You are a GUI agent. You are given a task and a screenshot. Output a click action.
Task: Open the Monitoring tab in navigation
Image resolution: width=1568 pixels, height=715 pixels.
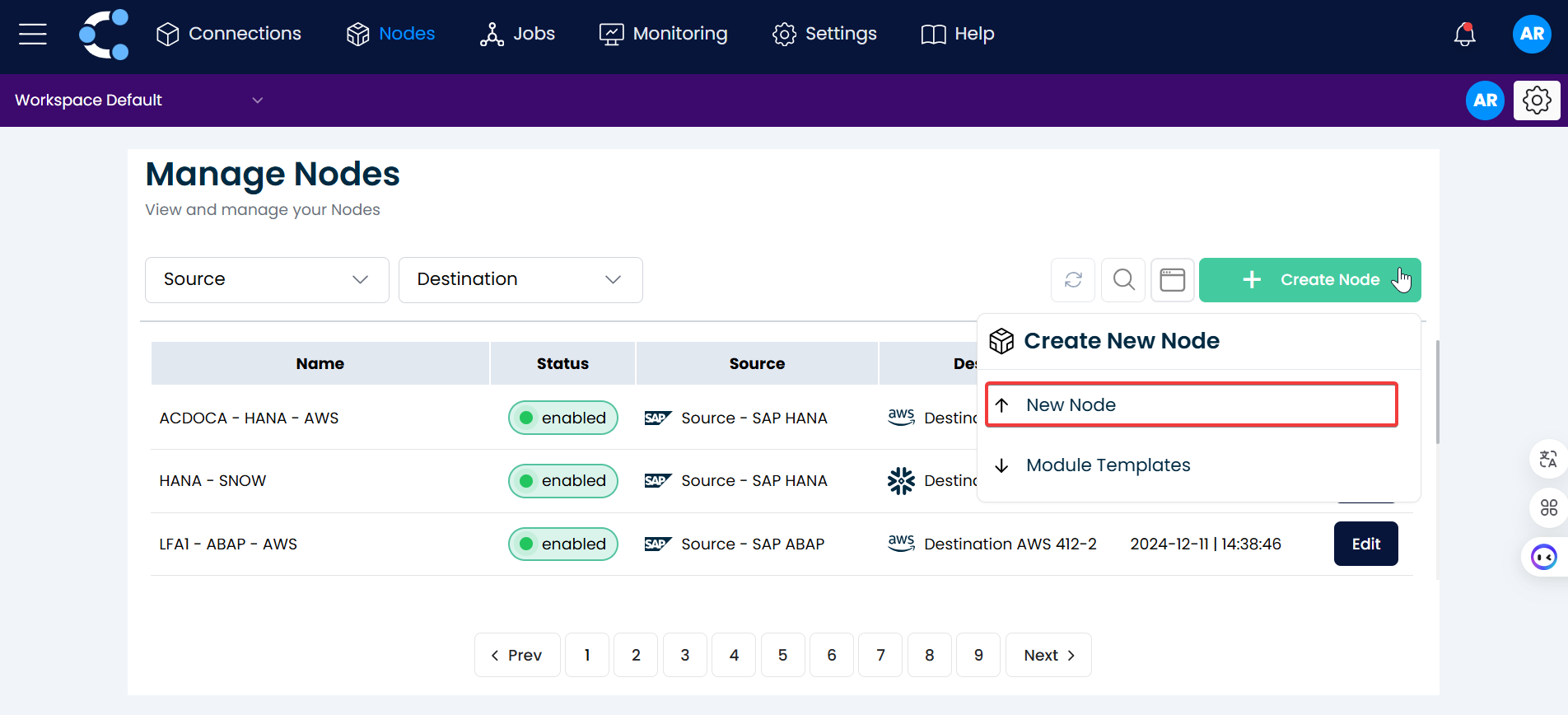point(664,34)
